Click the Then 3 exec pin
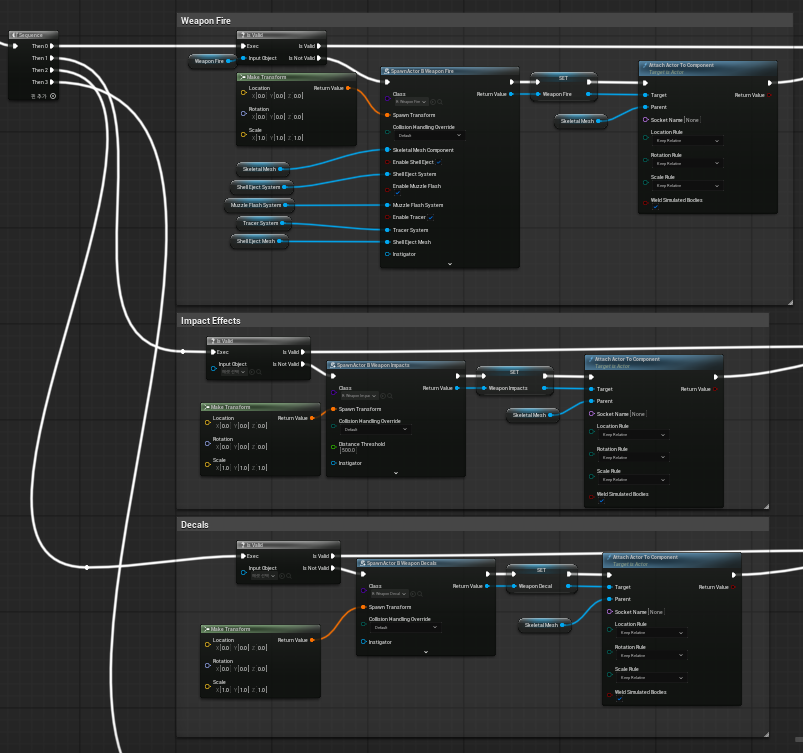803x753 pixels. pyautogui.click(x=52, y=82)
